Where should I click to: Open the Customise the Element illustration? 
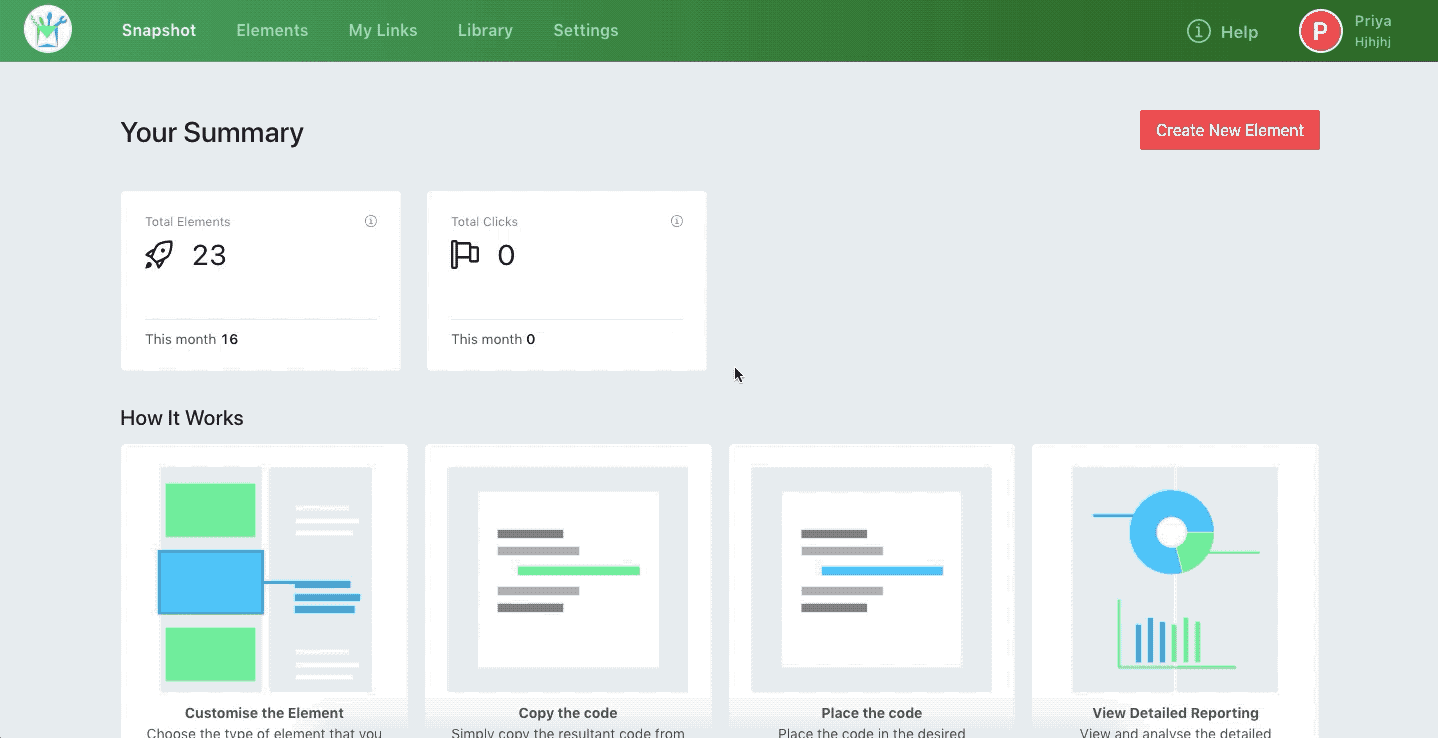pos(264,579)
